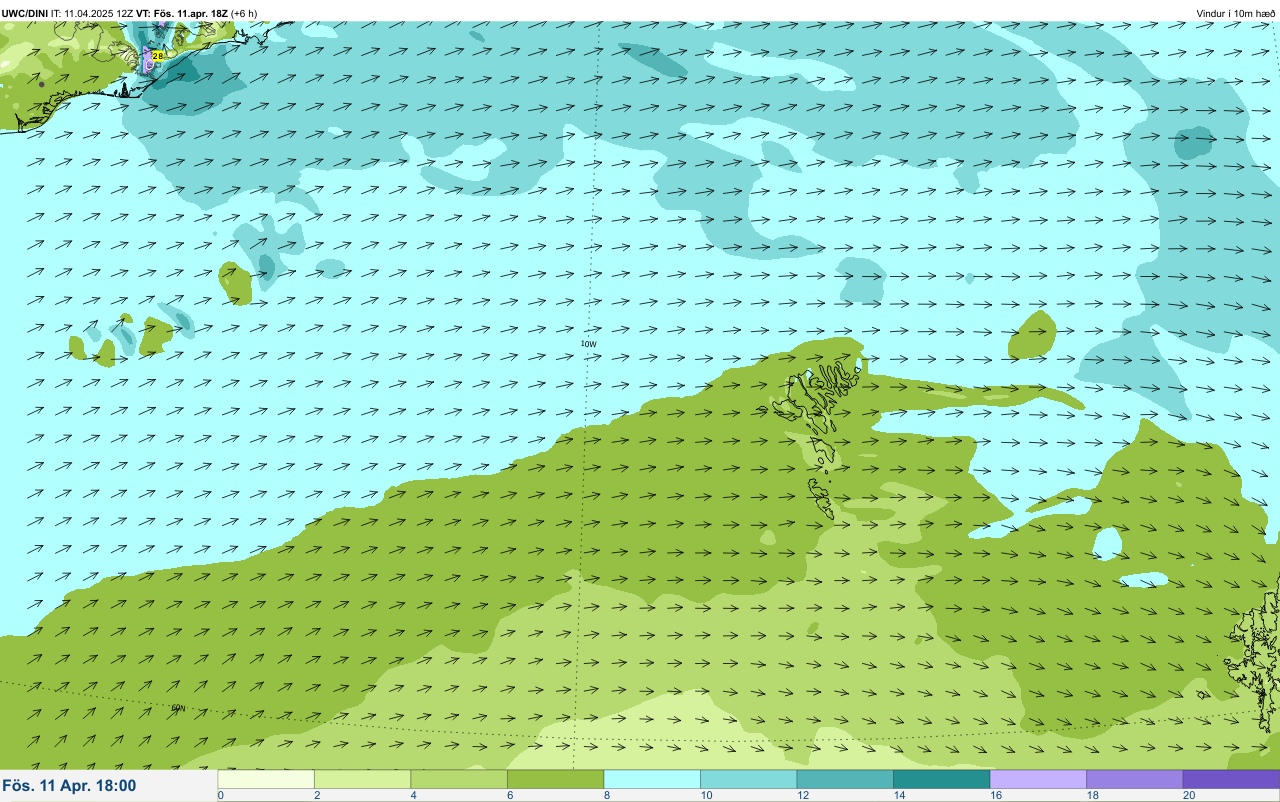Screen dimensions: 1280x802
Task: Click the dark teal 14–16 legend swatch
Action: click(941, 779)
